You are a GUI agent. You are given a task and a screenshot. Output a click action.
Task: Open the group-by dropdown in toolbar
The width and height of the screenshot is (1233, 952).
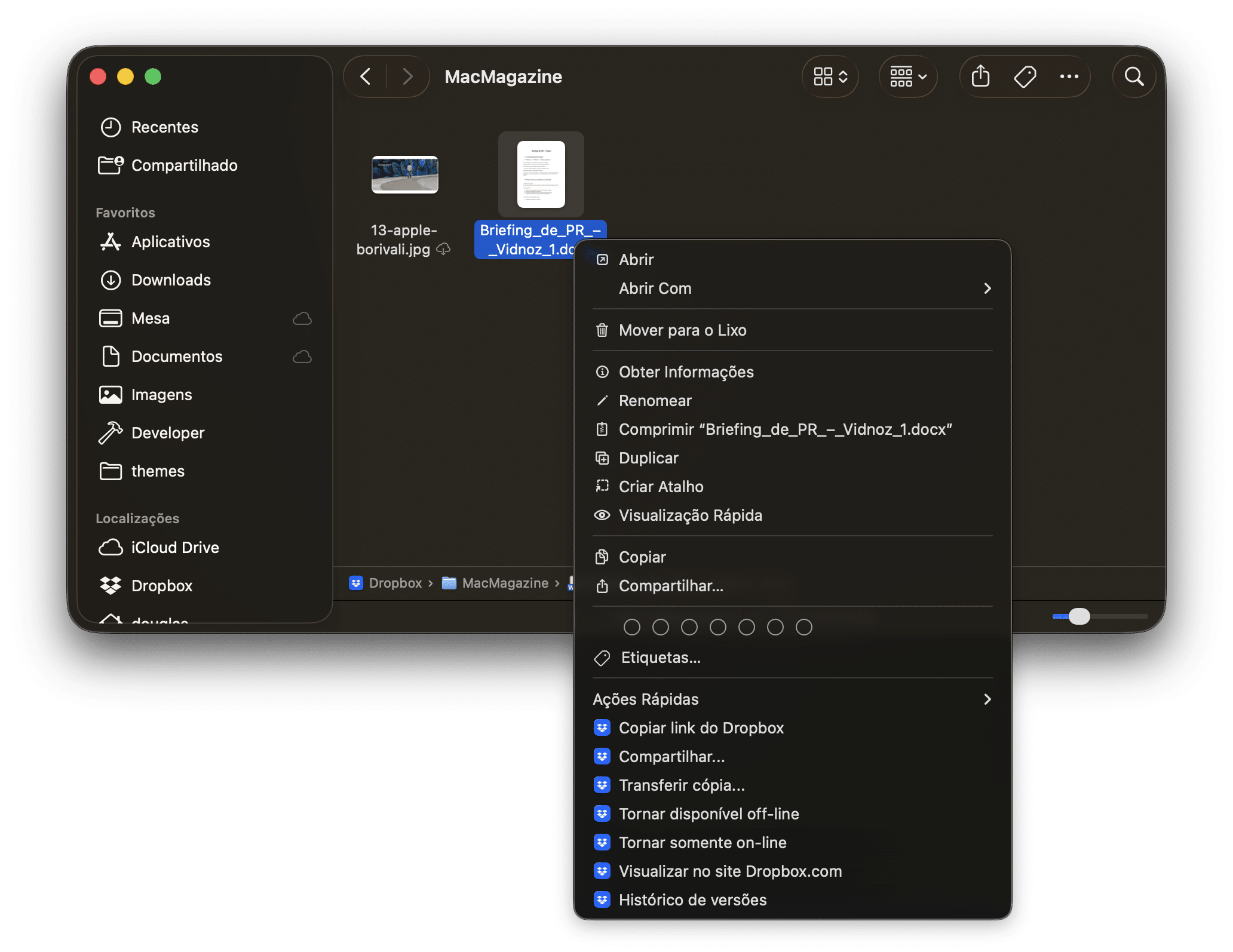(907, 76)
